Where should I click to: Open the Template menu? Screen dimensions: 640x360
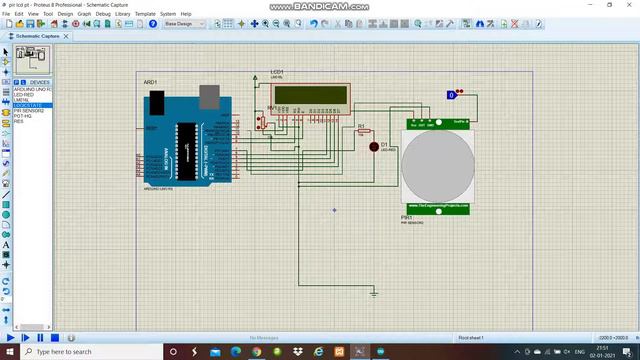[145, 14]
